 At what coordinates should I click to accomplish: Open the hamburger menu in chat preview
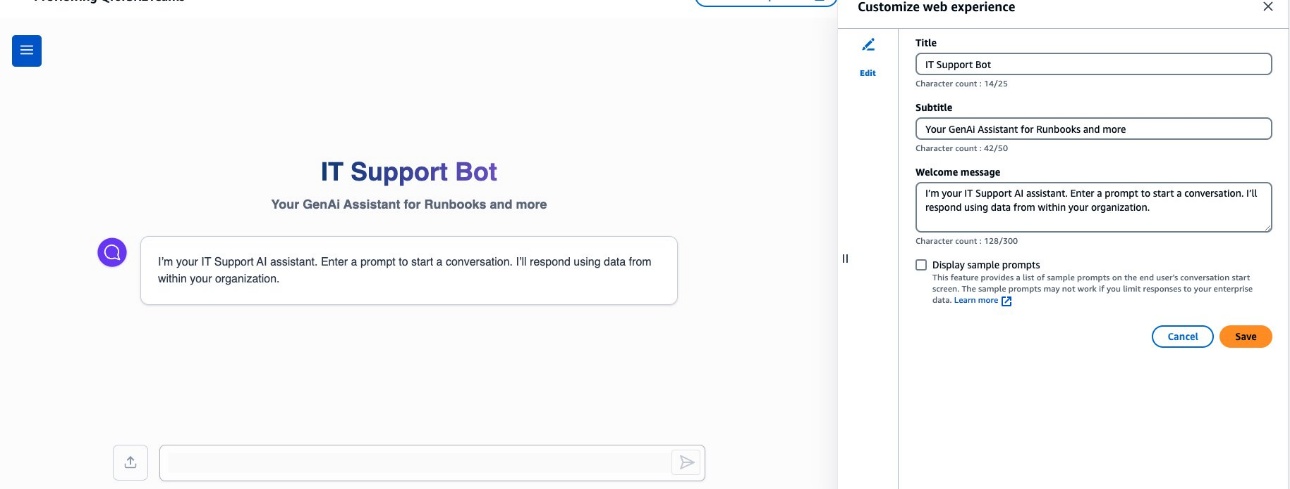27,51
